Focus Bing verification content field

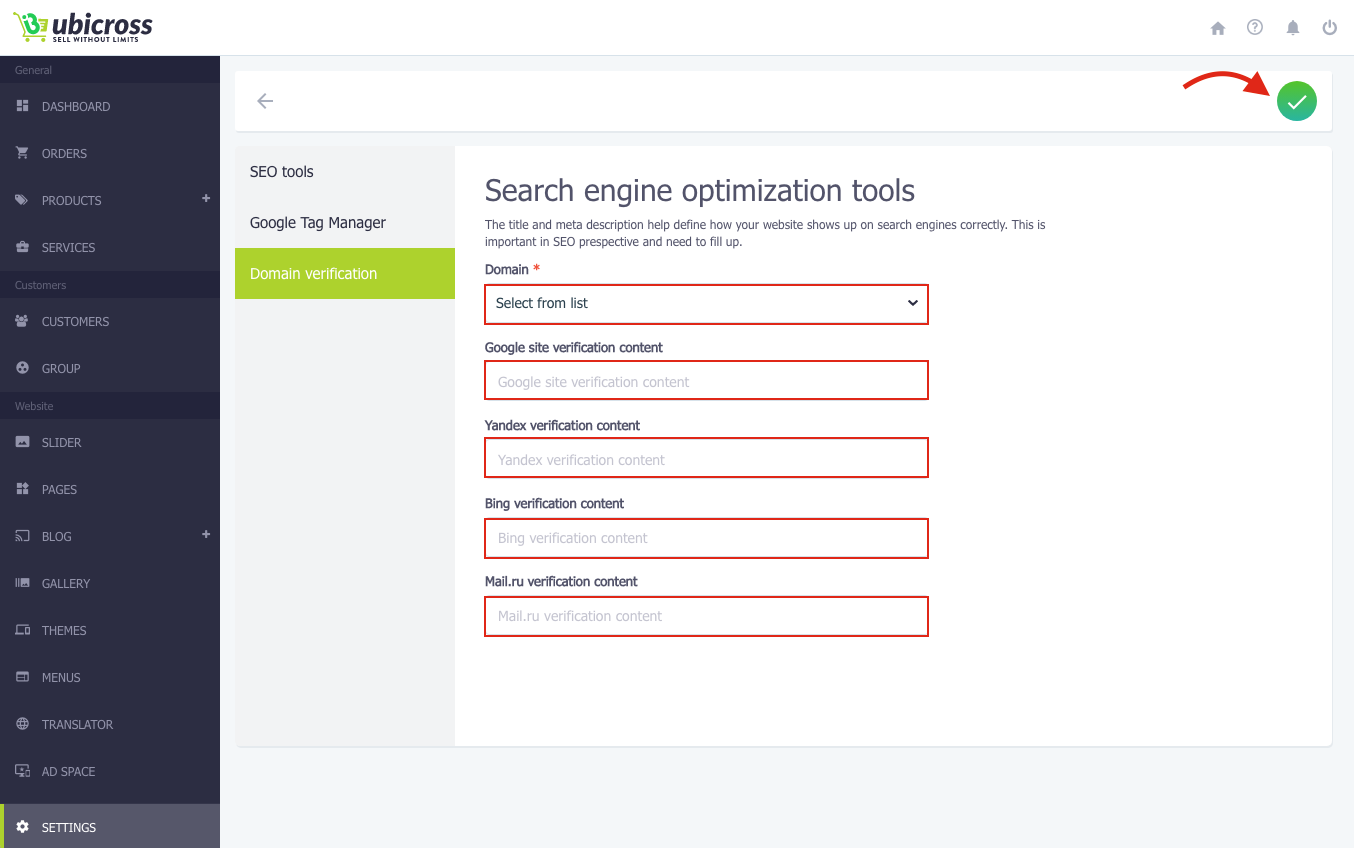[x=707, y=537]
